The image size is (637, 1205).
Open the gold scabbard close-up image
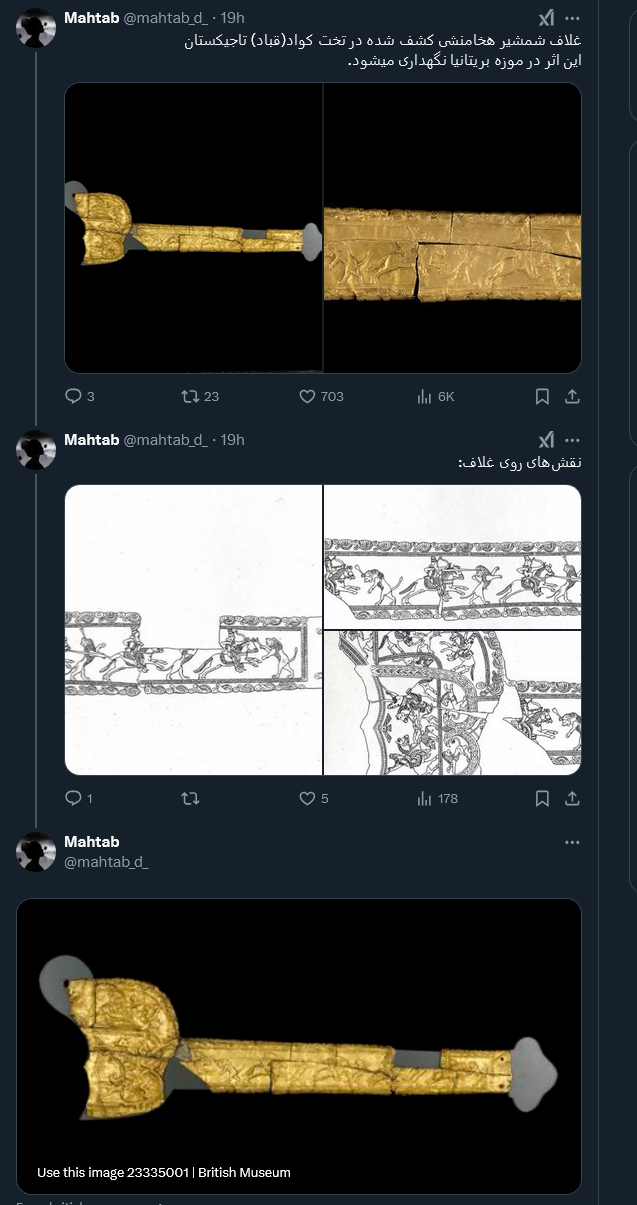pos(452,228)
